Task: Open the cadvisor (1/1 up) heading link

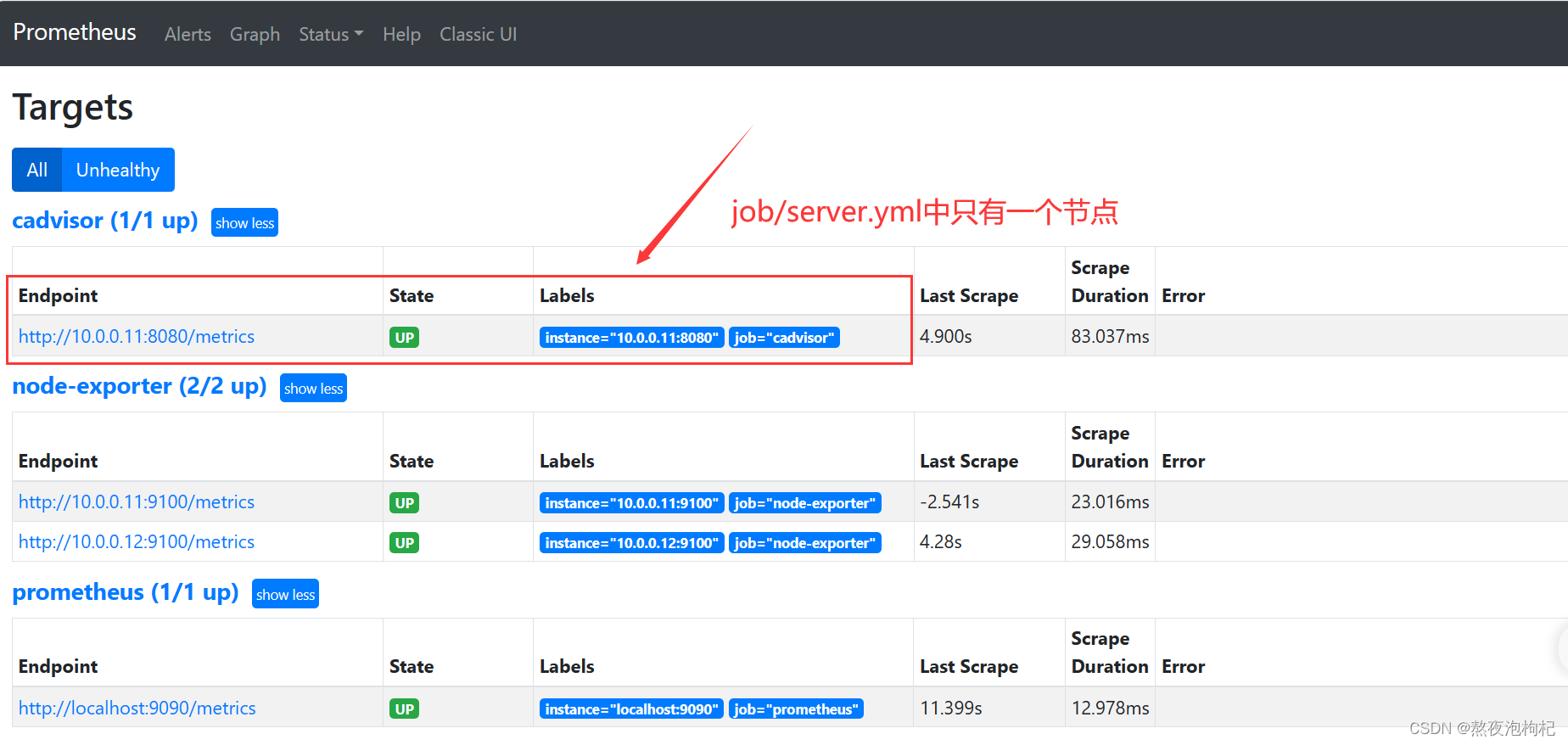Action: [x=105, y=221]
